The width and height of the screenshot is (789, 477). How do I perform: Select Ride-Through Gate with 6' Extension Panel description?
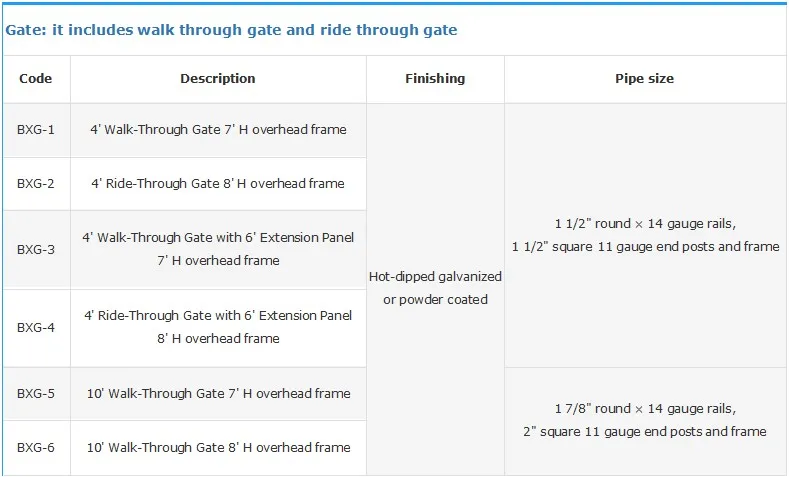point(218,327)
